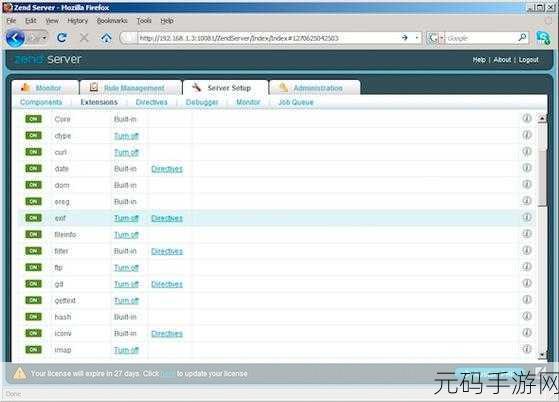Open the Job Queue sub-tab
The height and width of the screenshot is (402, 559).
(296, 102)
